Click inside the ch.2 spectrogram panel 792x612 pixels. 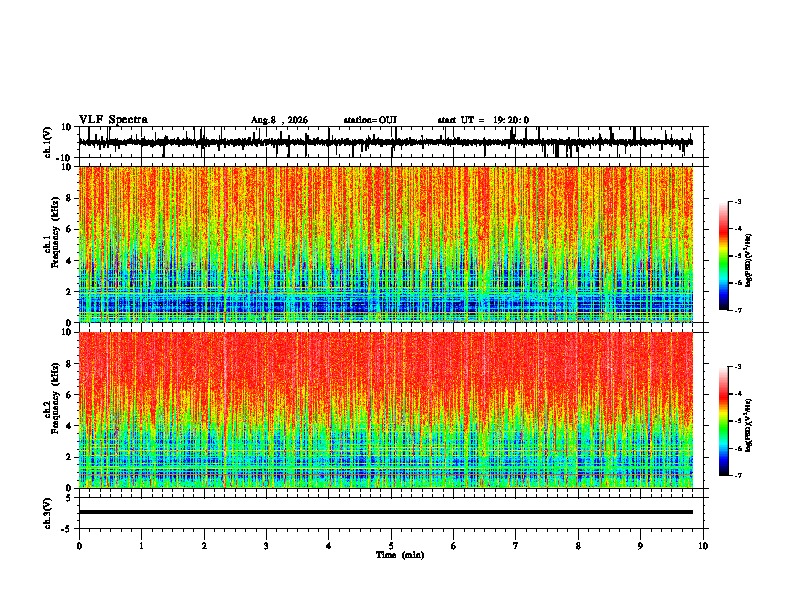385,410
